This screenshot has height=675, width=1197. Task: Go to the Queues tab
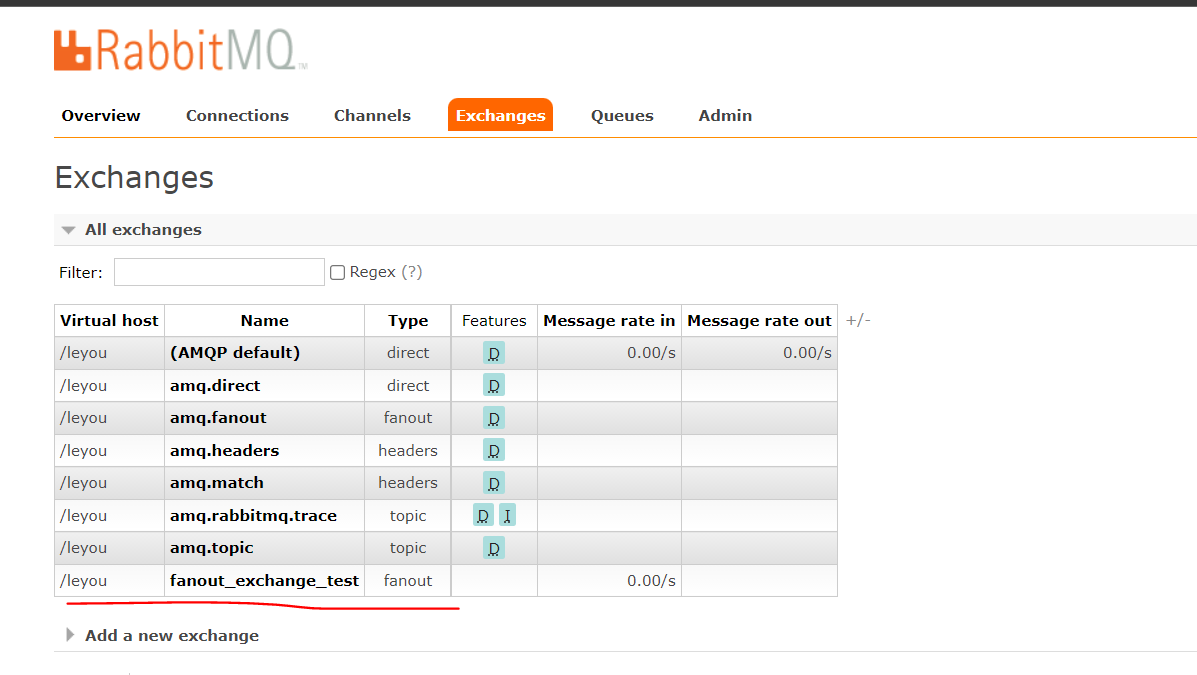click(x=622, y=115)
